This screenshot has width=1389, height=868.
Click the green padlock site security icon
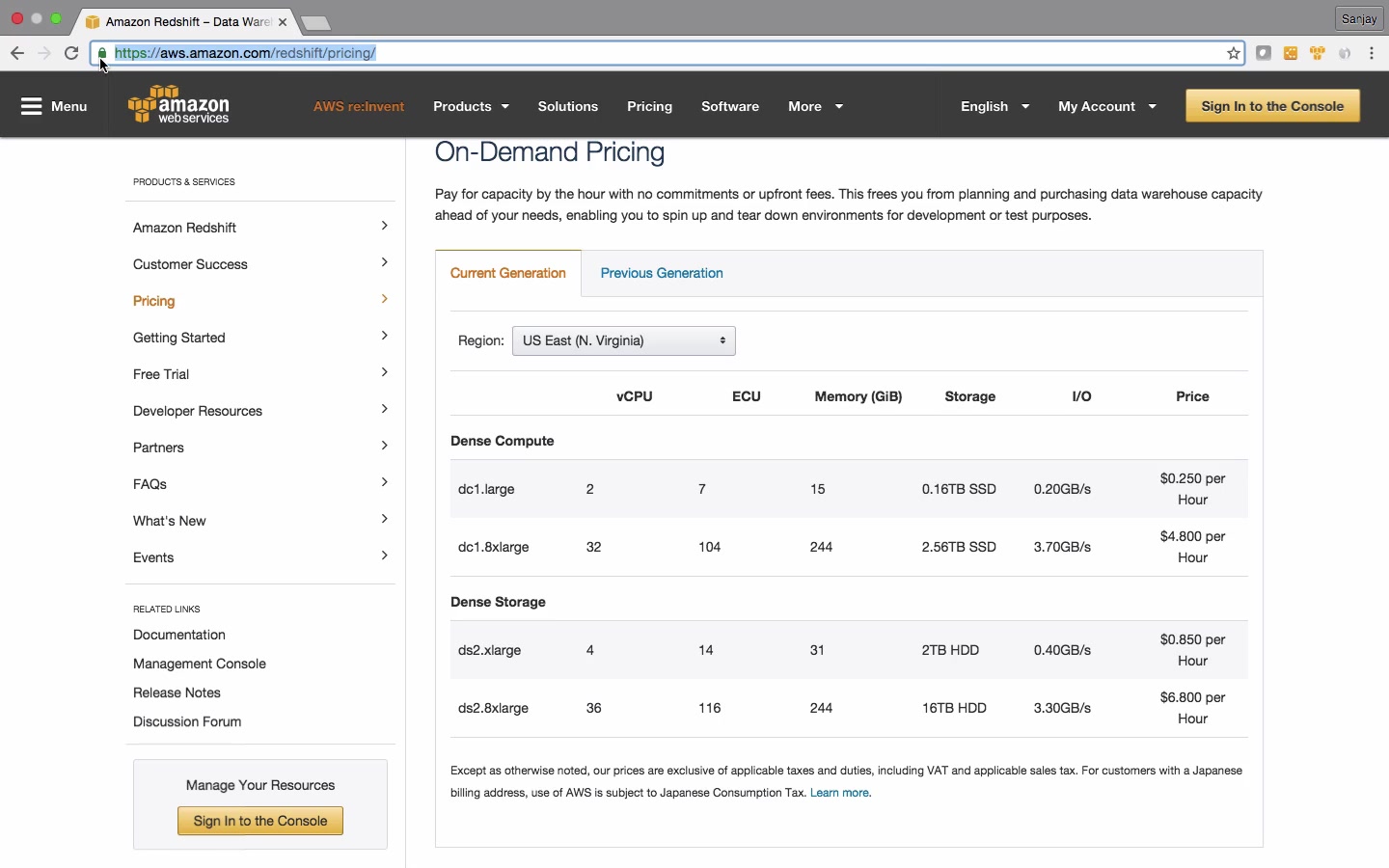[103, 54]
